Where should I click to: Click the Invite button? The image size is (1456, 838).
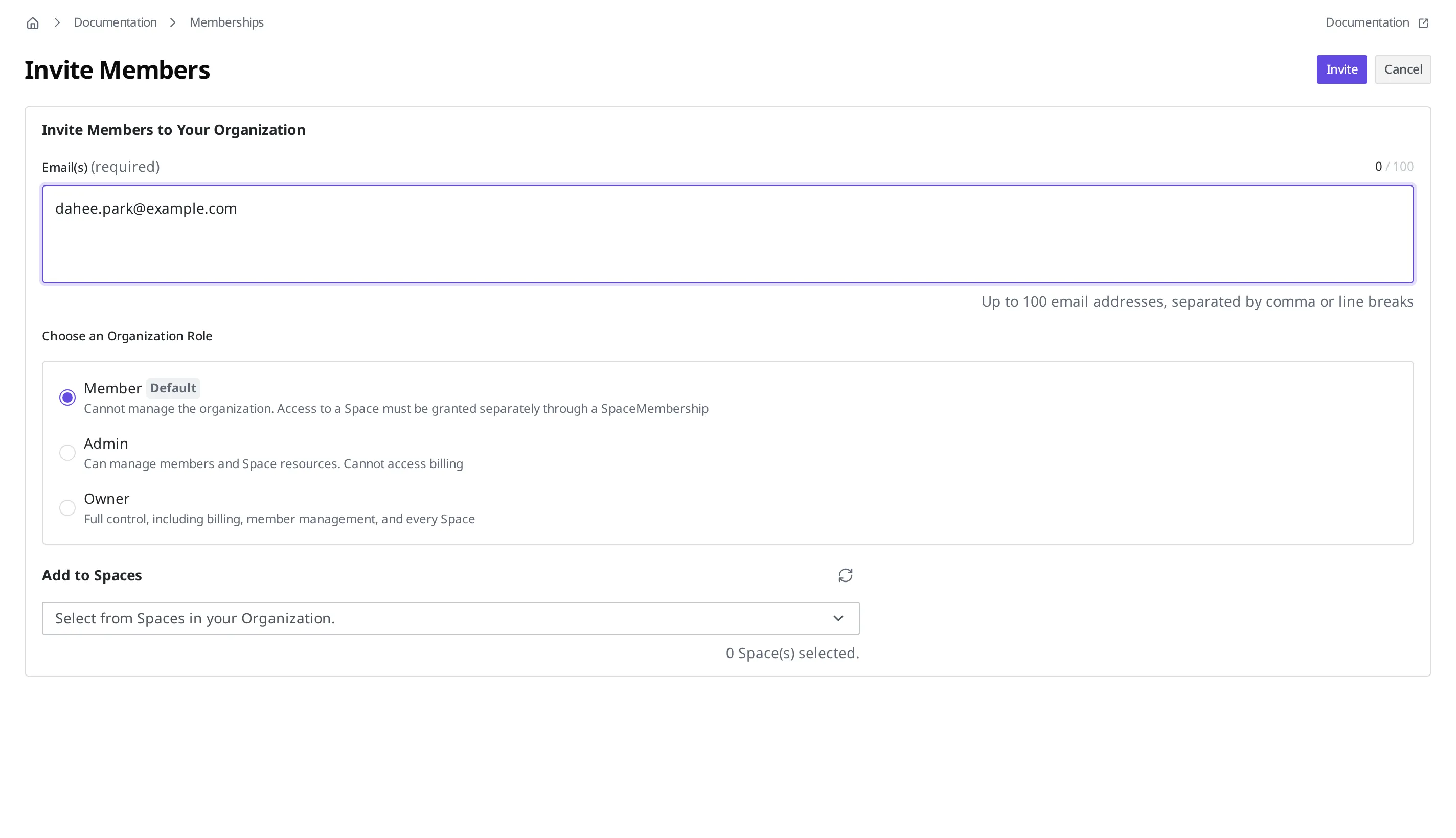tap(1341, 69)
